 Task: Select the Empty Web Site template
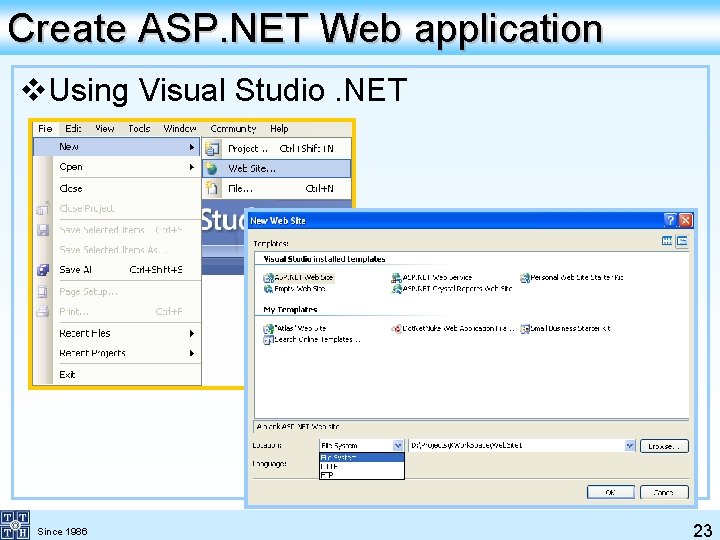coord(294,289)
